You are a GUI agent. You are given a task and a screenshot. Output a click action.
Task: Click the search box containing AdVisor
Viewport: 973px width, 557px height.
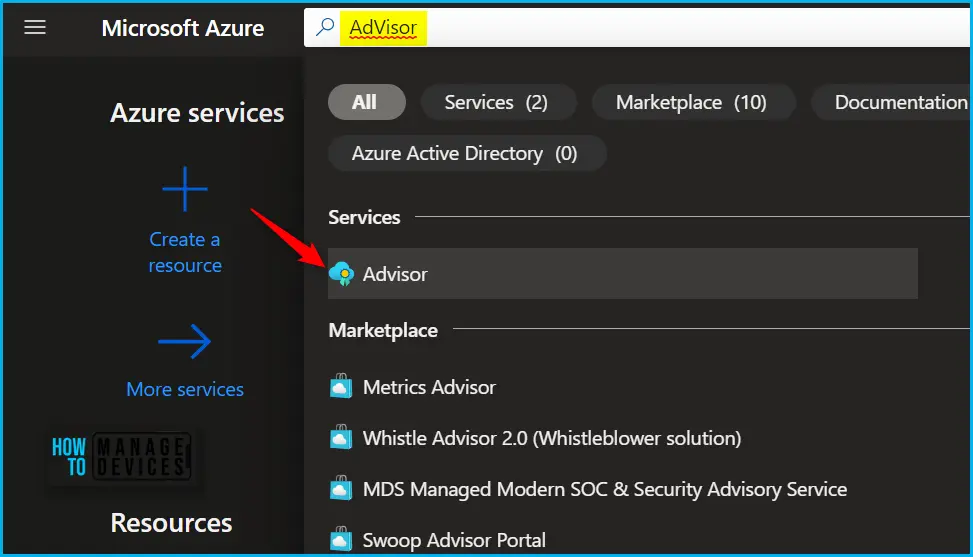point(638,27)
